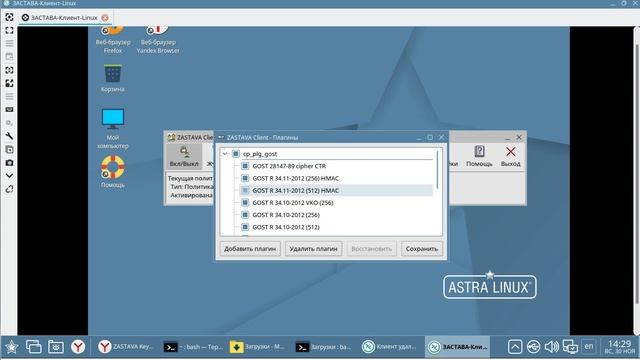
Task: Toggle the GOST R 34.11-2012 (256) HMAC checkbox
Action: [245, 178]
